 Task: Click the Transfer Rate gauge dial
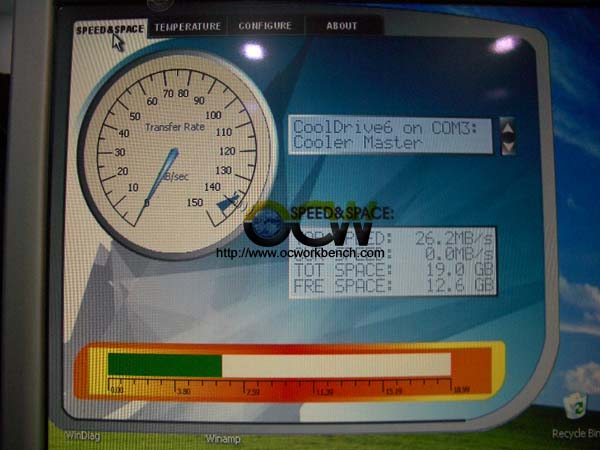pyautogui.click(x=177, y=155)
